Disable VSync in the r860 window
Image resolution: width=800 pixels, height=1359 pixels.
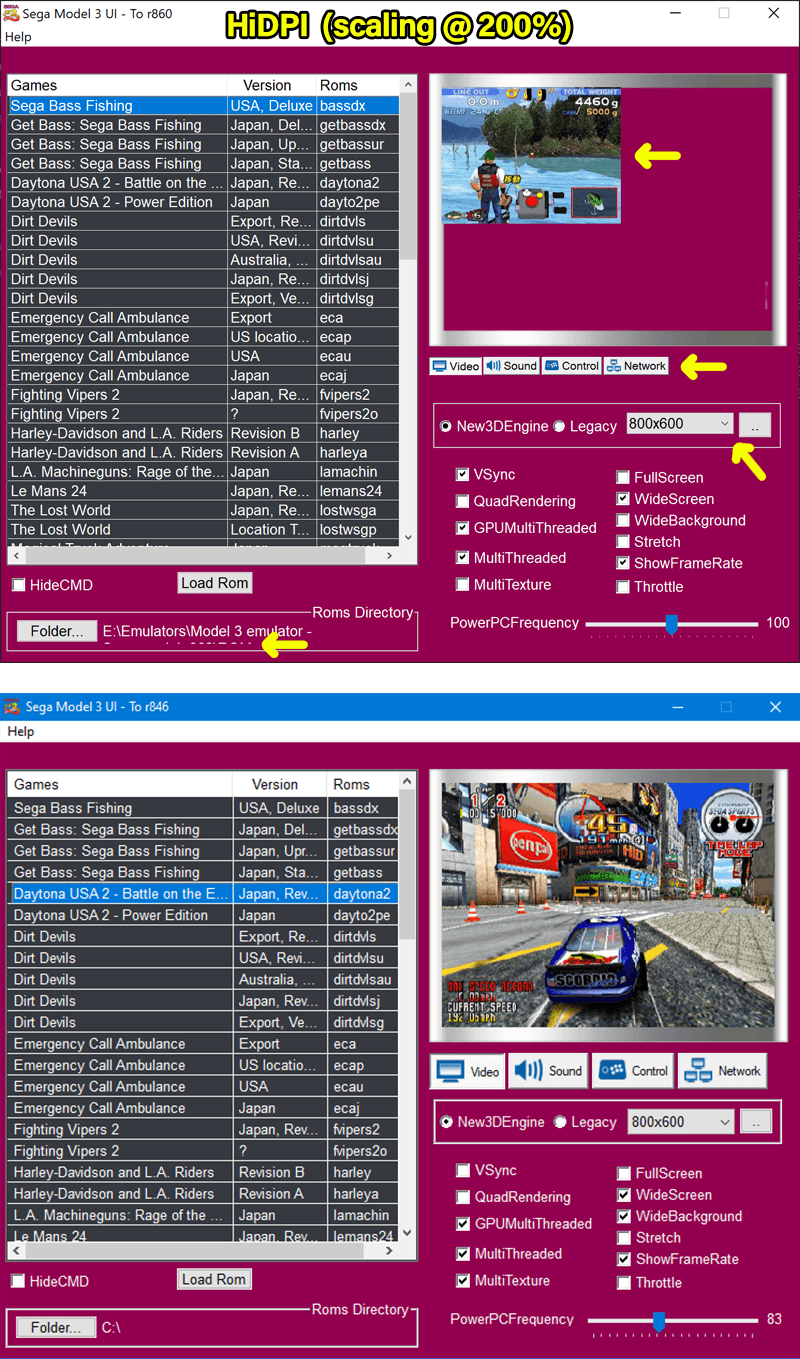coord(462,475)
